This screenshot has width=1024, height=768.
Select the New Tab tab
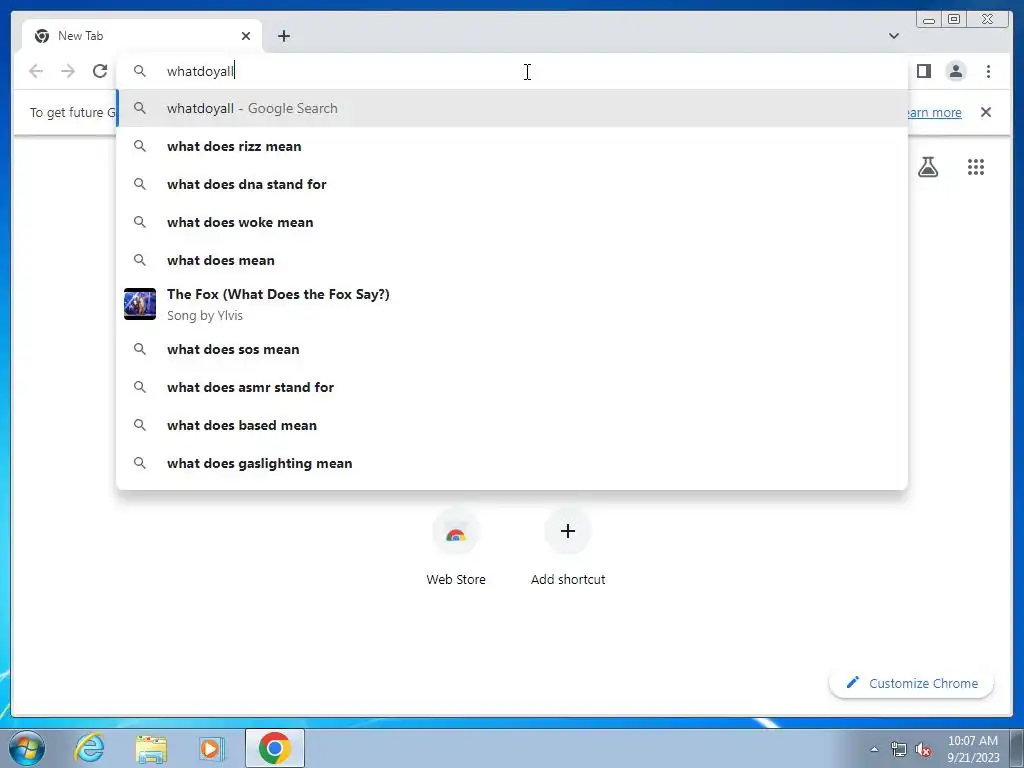click(x=142, y=36)
